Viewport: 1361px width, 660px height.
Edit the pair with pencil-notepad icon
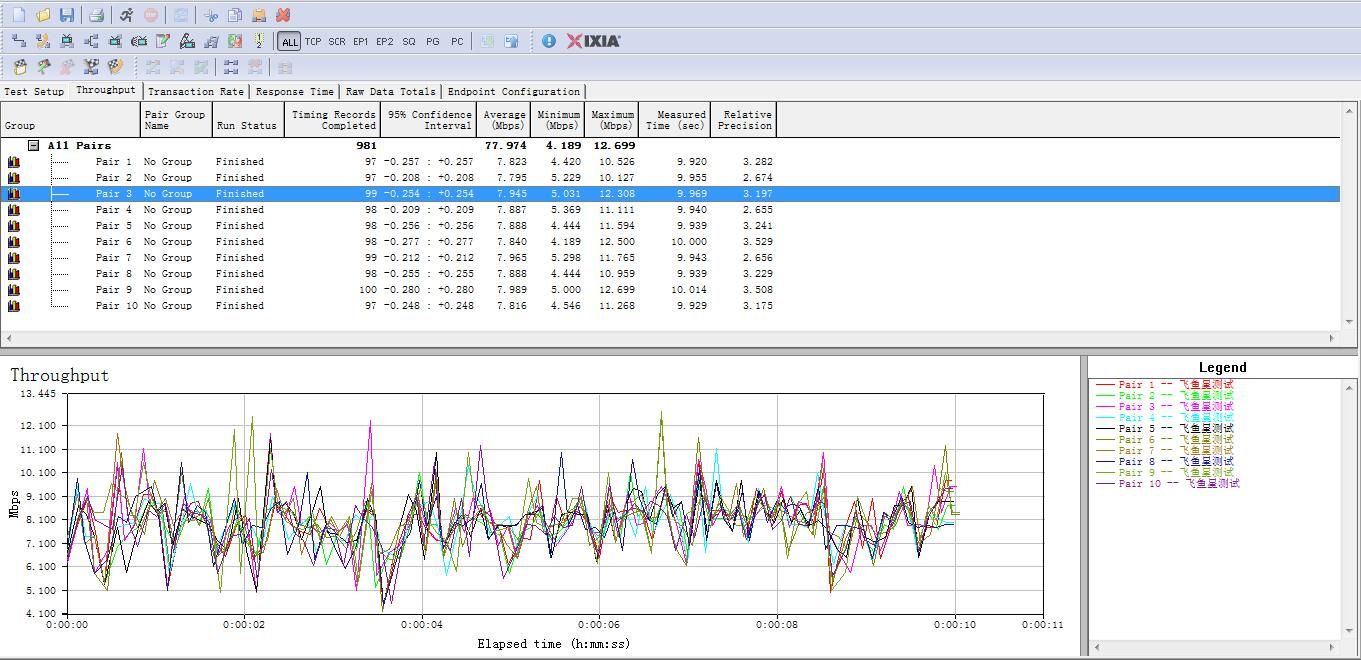point(163,41)
